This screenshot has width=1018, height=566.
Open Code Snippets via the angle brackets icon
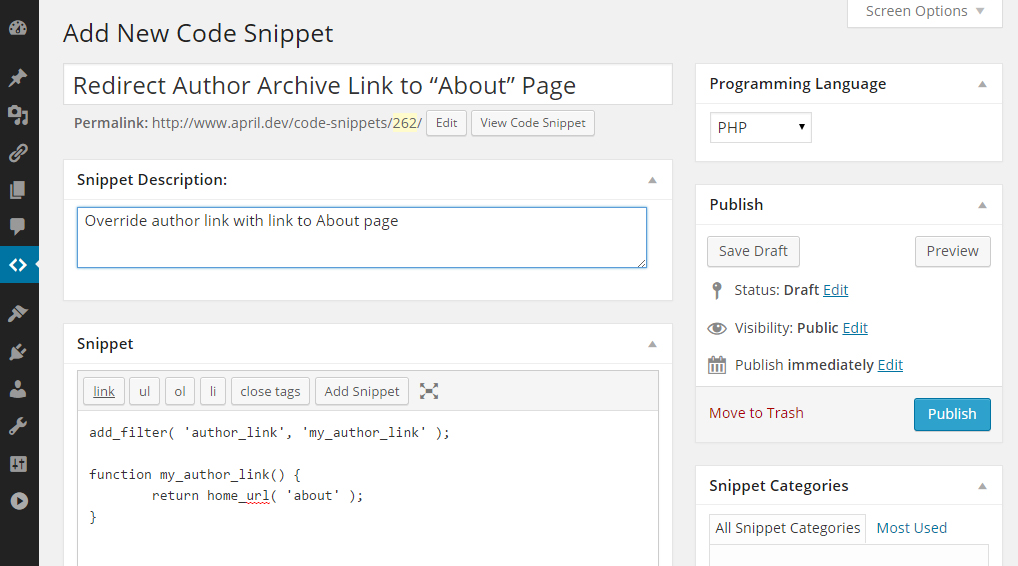[18, 265]
